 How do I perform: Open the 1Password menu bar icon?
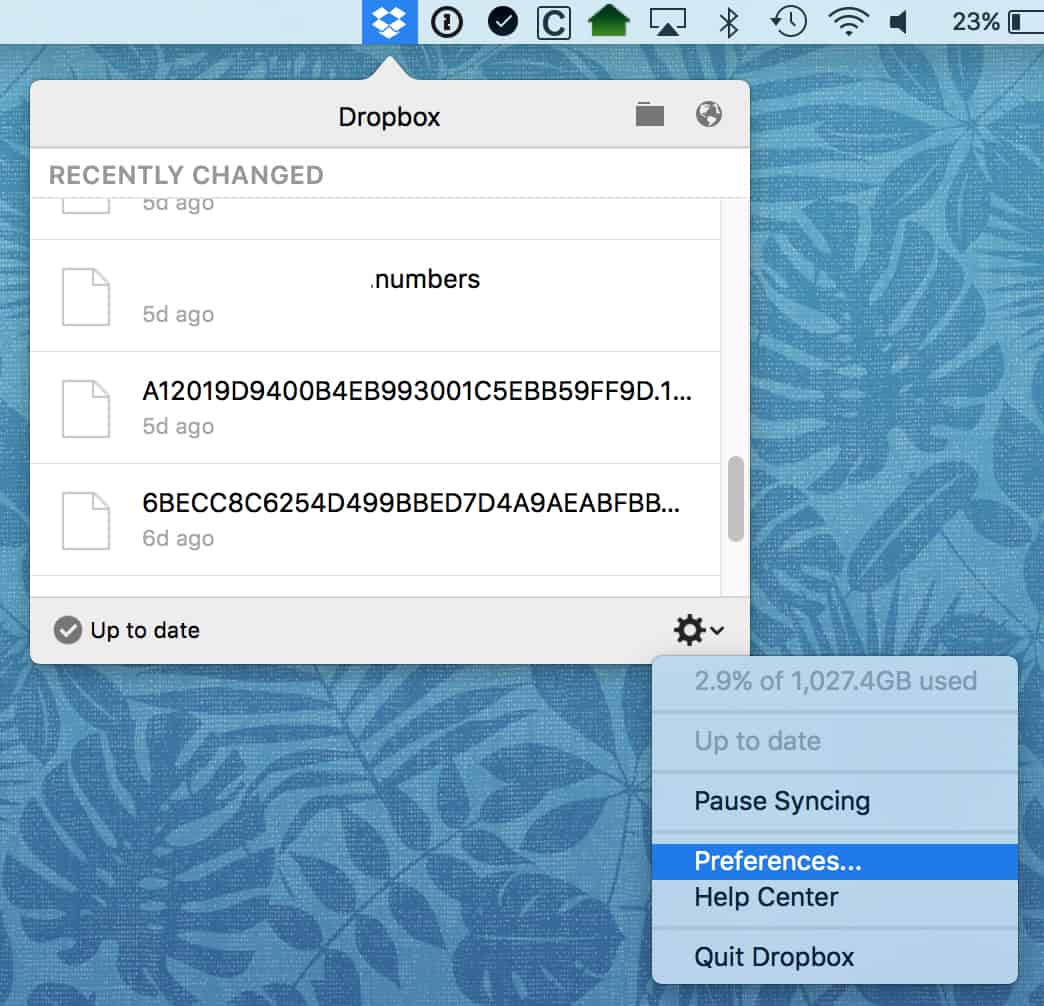447,22
